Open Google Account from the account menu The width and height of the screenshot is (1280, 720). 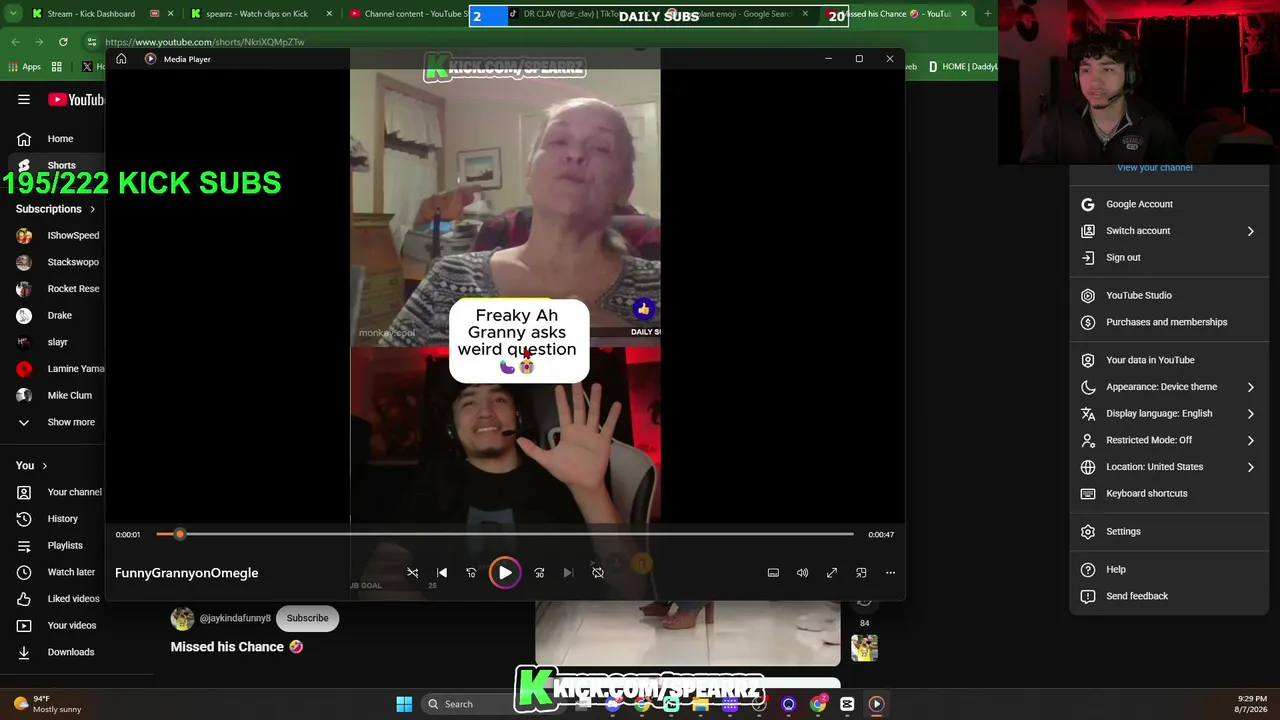coord(1170,204)
